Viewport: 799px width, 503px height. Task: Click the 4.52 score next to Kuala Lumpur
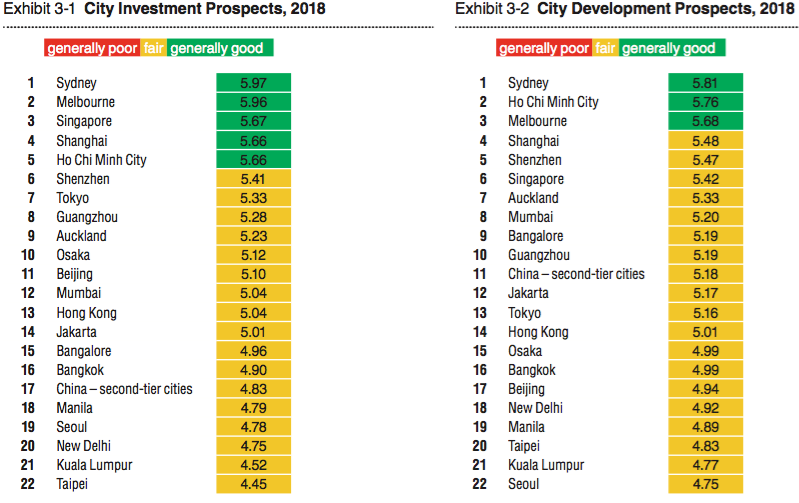tap(253, 465)
